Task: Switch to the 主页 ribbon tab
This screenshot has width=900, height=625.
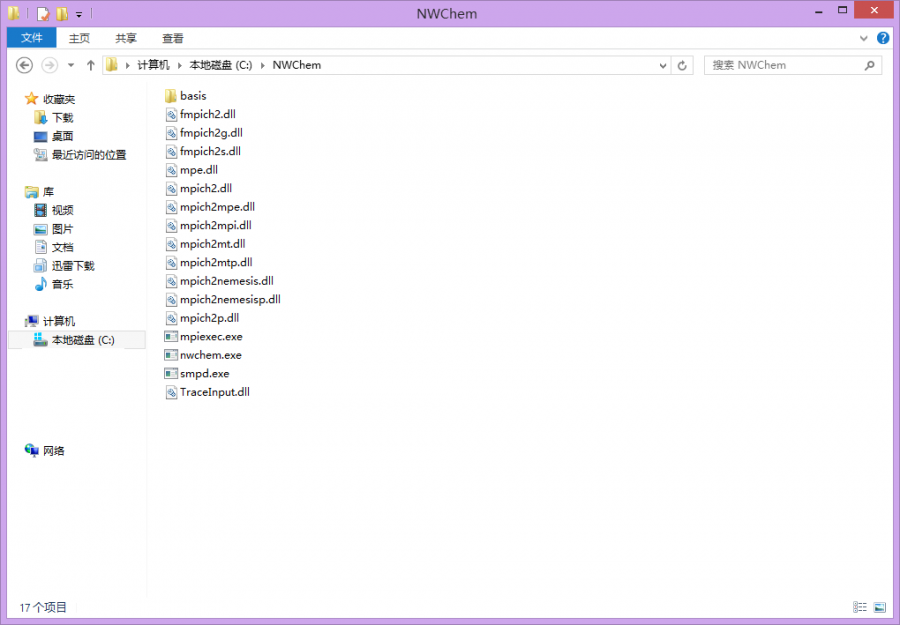Action: tap(79, 38)
